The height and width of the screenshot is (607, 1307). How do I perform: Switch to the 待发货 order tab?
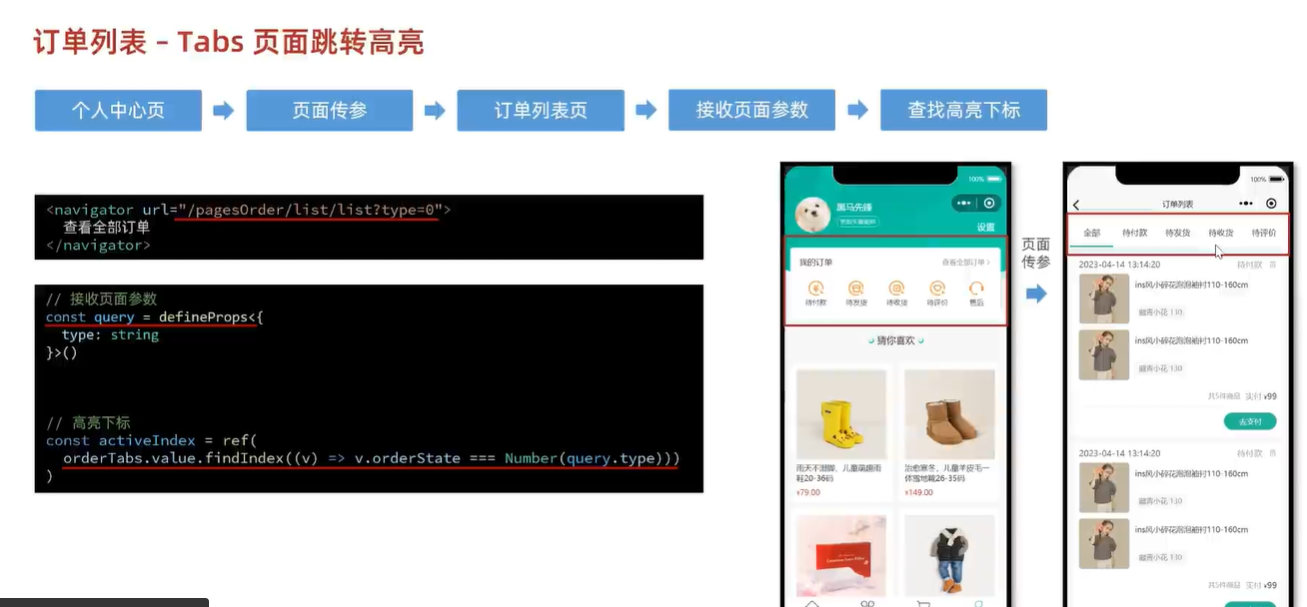(x=1178, y=233)
